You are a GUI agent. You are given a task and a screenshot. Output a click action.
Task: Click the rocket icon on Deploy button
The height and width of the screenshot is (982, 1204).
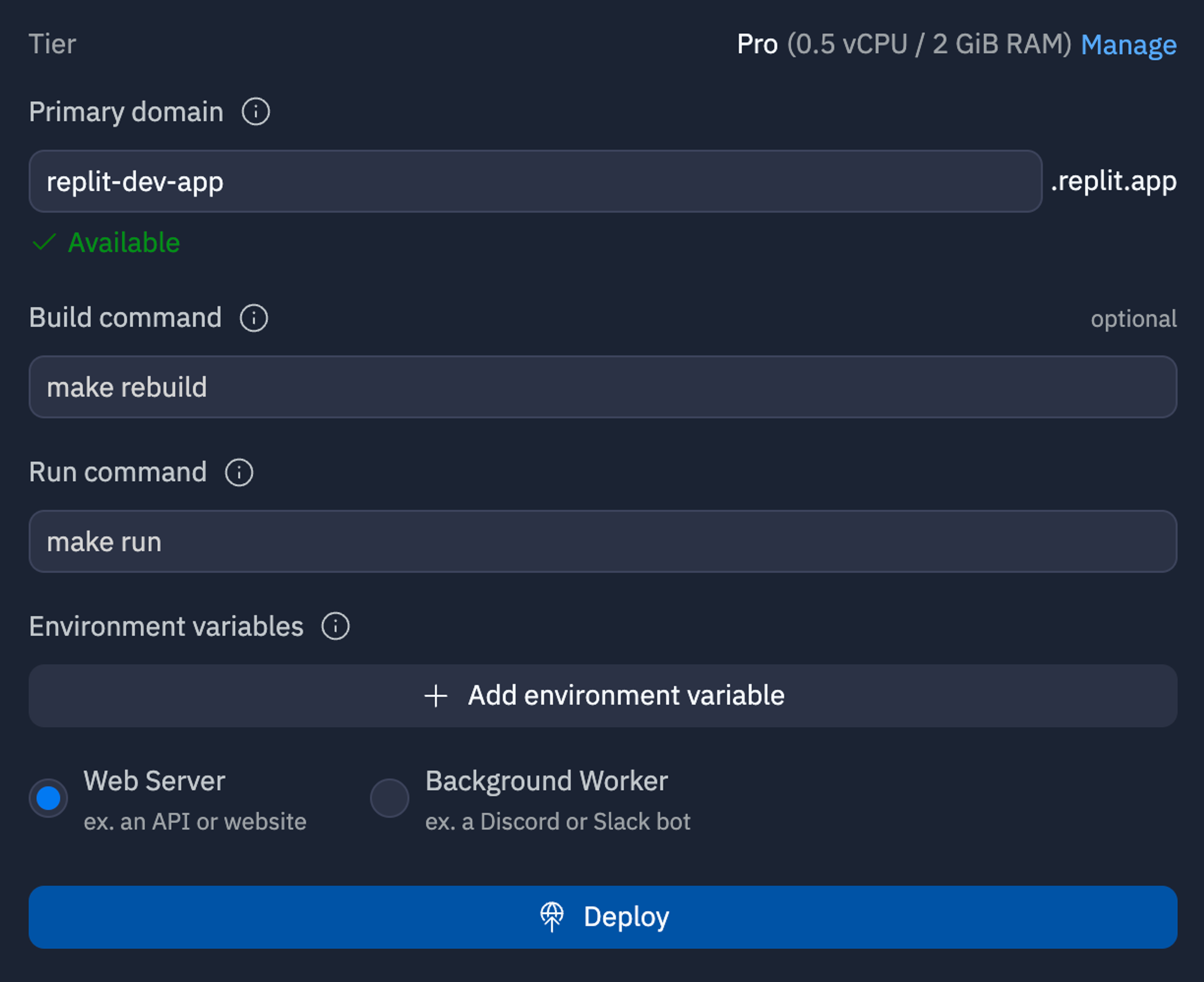click(x=552, y=916)
